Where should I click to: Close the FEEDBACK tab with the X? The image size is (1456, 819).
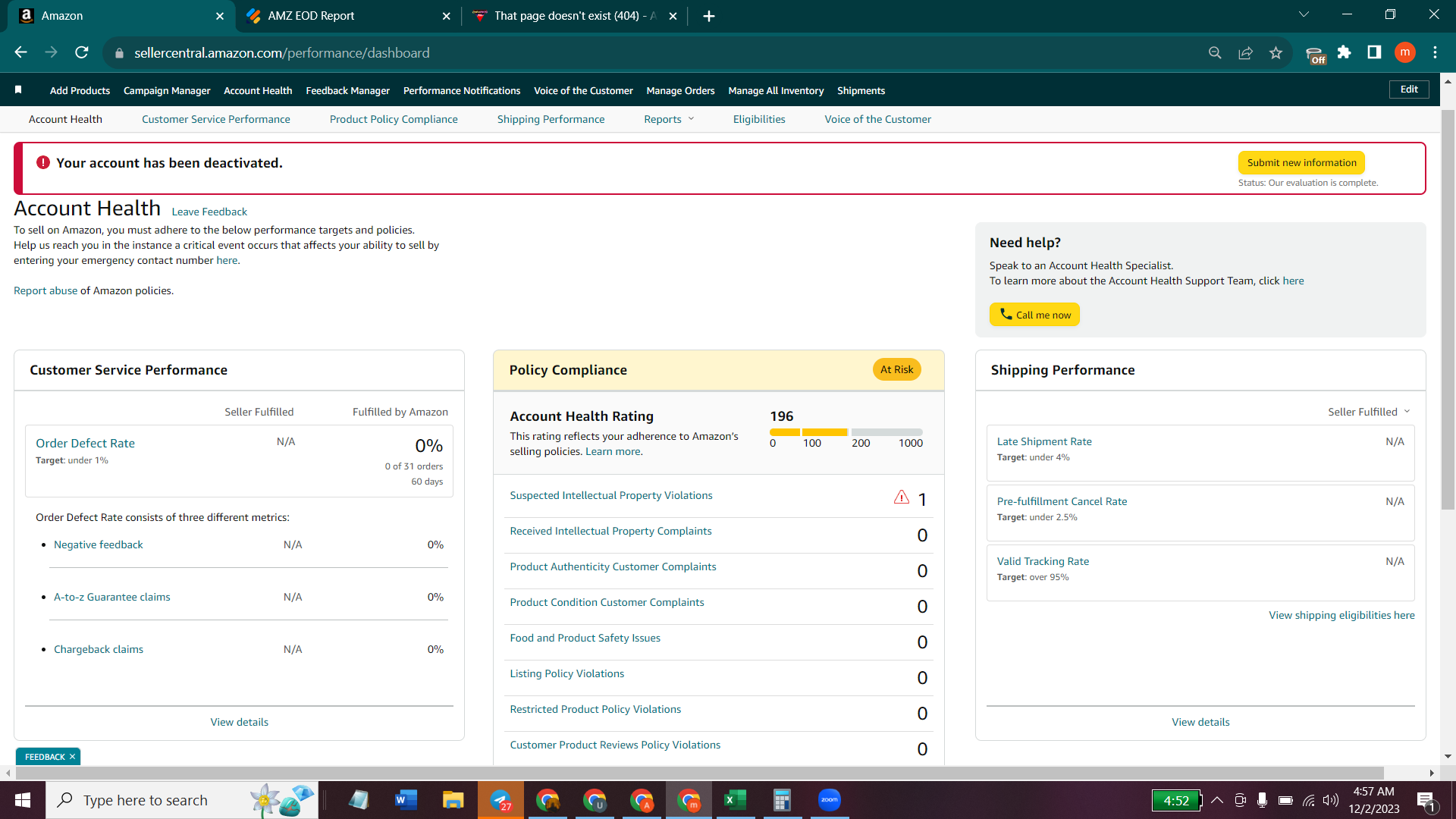coord(73,757)
